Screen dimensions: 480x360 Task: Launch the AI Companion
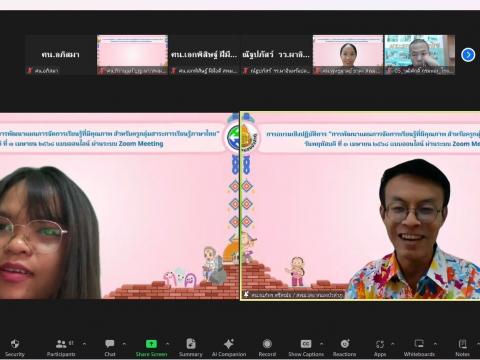tap(229, 348)
